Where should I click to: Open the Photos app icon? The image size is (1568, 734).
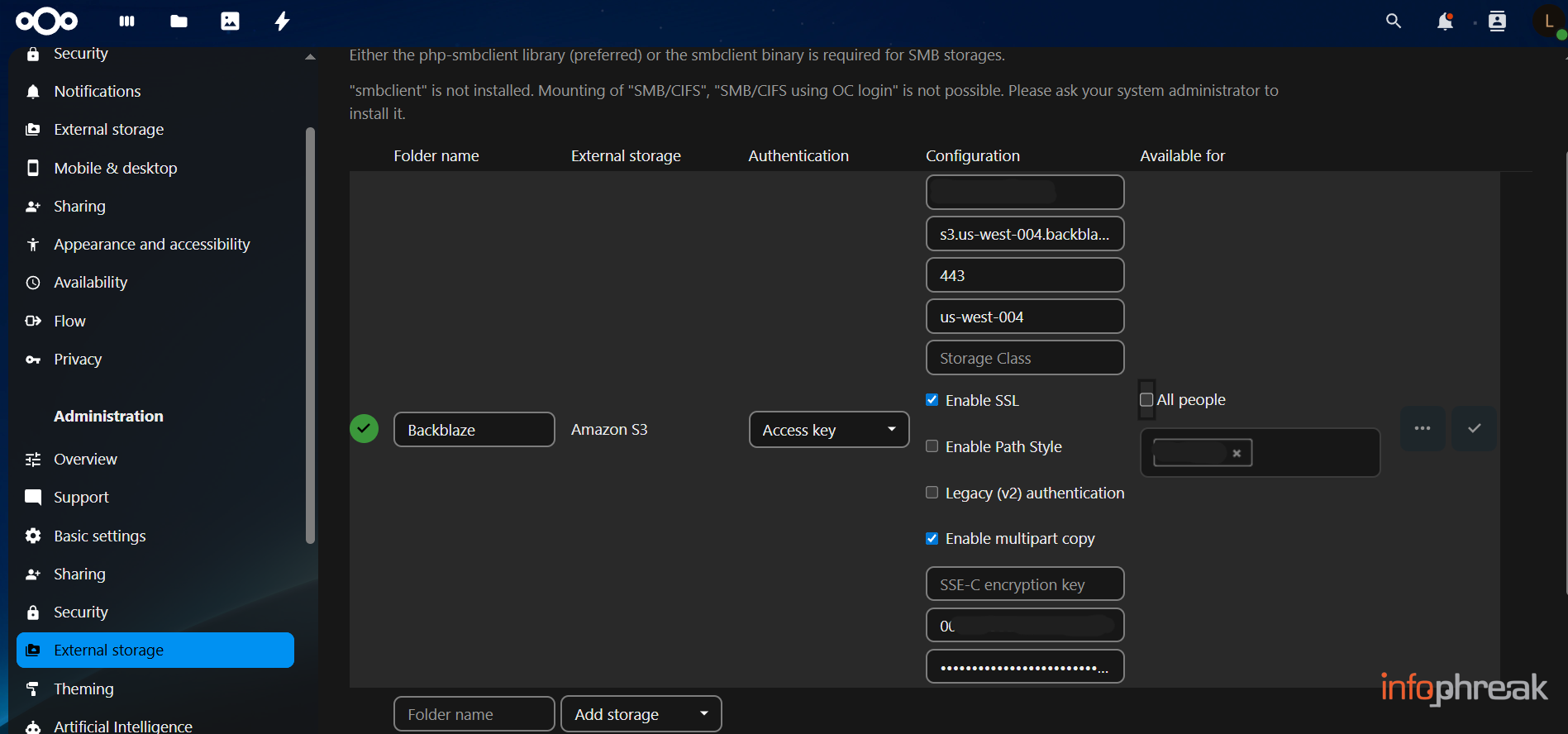(x=230, y=21)
